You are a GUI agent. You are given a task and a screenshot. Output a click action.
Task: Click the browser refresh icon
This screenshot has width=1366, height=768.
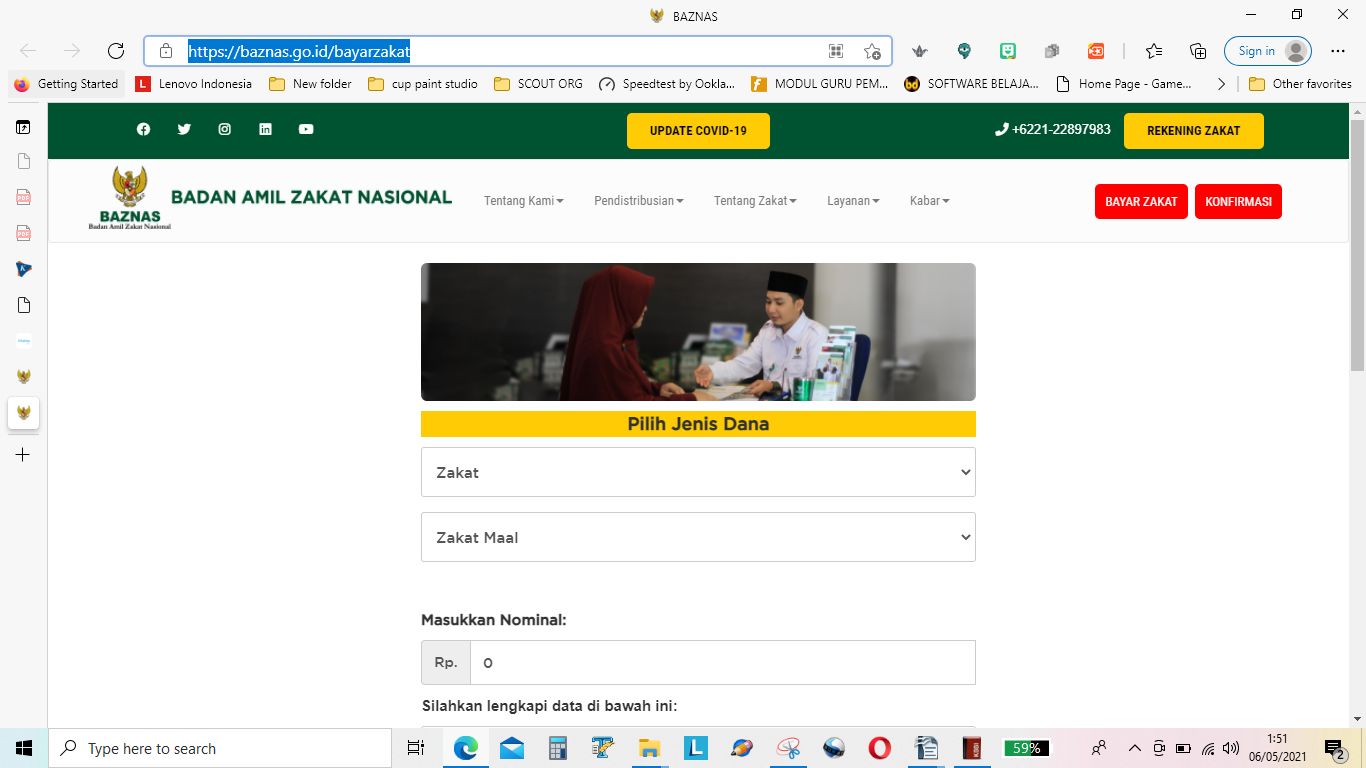click(x=115, y=51)
